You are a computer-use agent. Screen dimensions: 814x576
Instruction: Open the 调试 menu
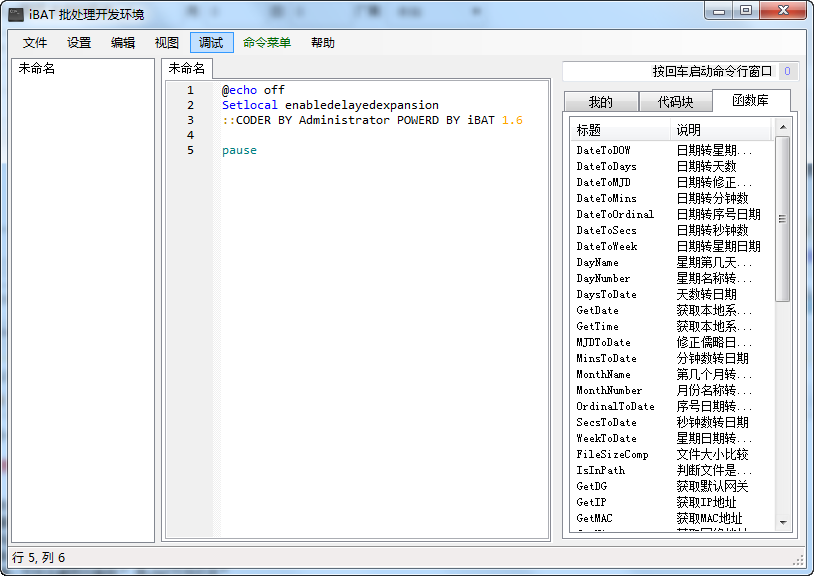point(211,43)
